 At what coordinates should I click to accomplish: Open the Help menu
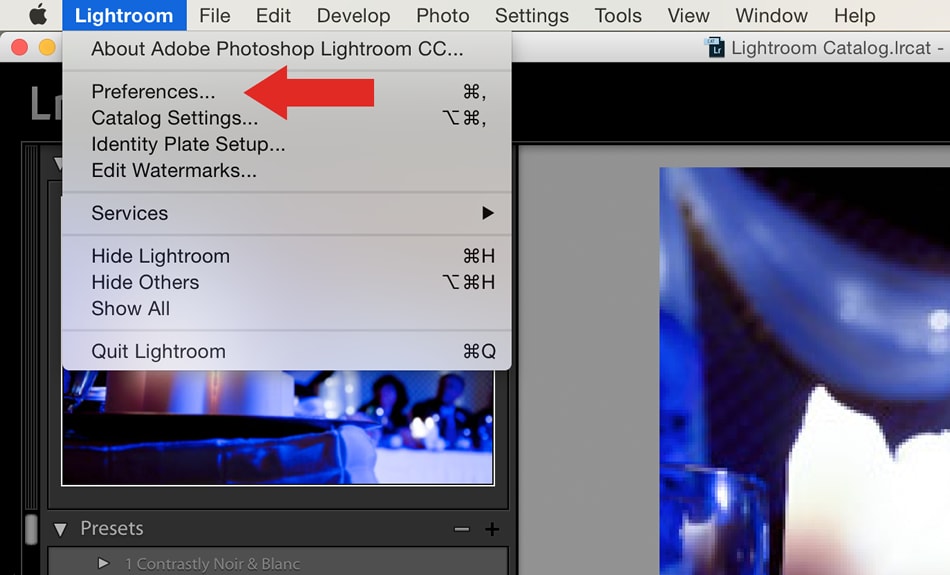click(x=854, y=15)
